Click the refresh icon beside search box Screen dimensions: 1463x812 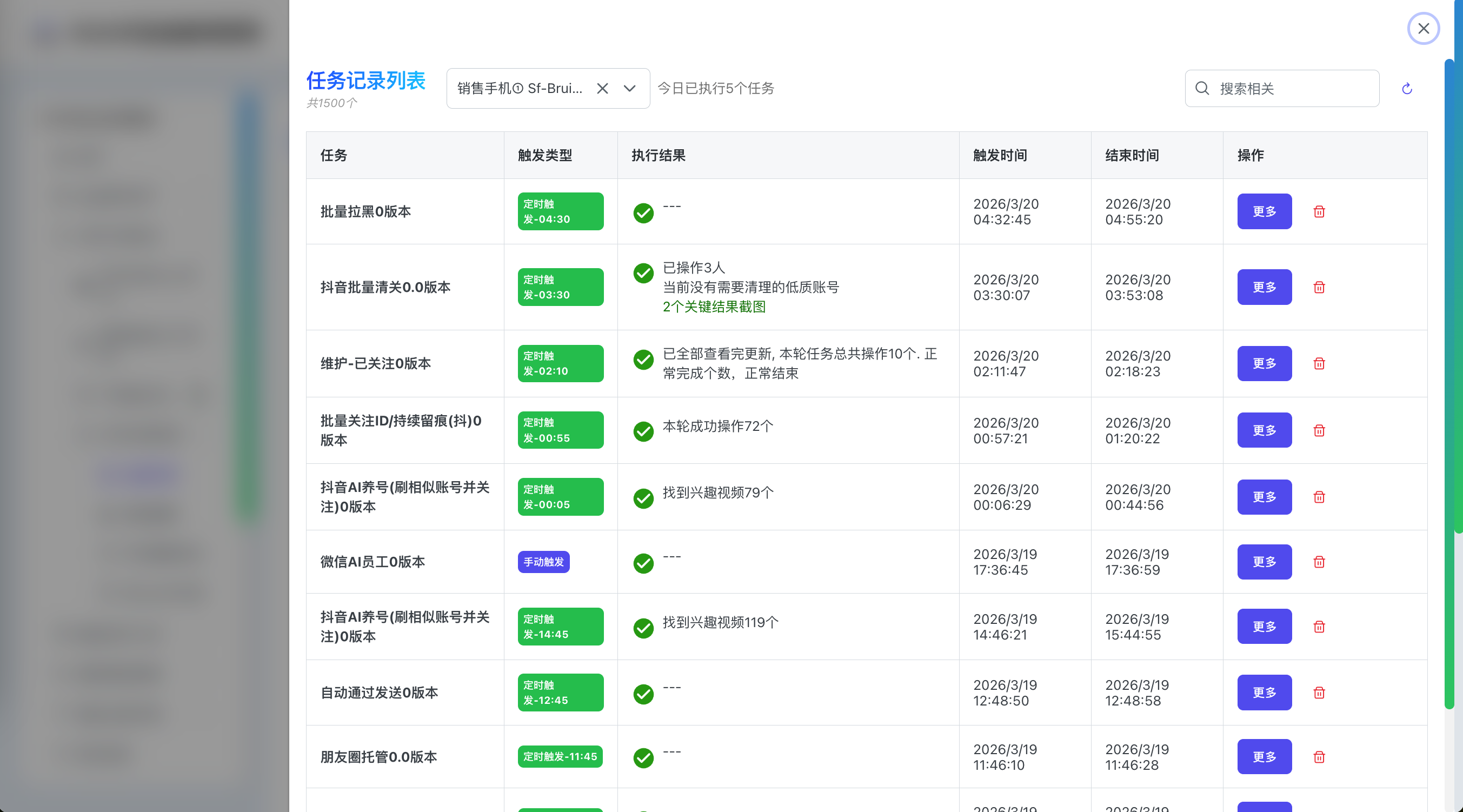[1406, 89]
